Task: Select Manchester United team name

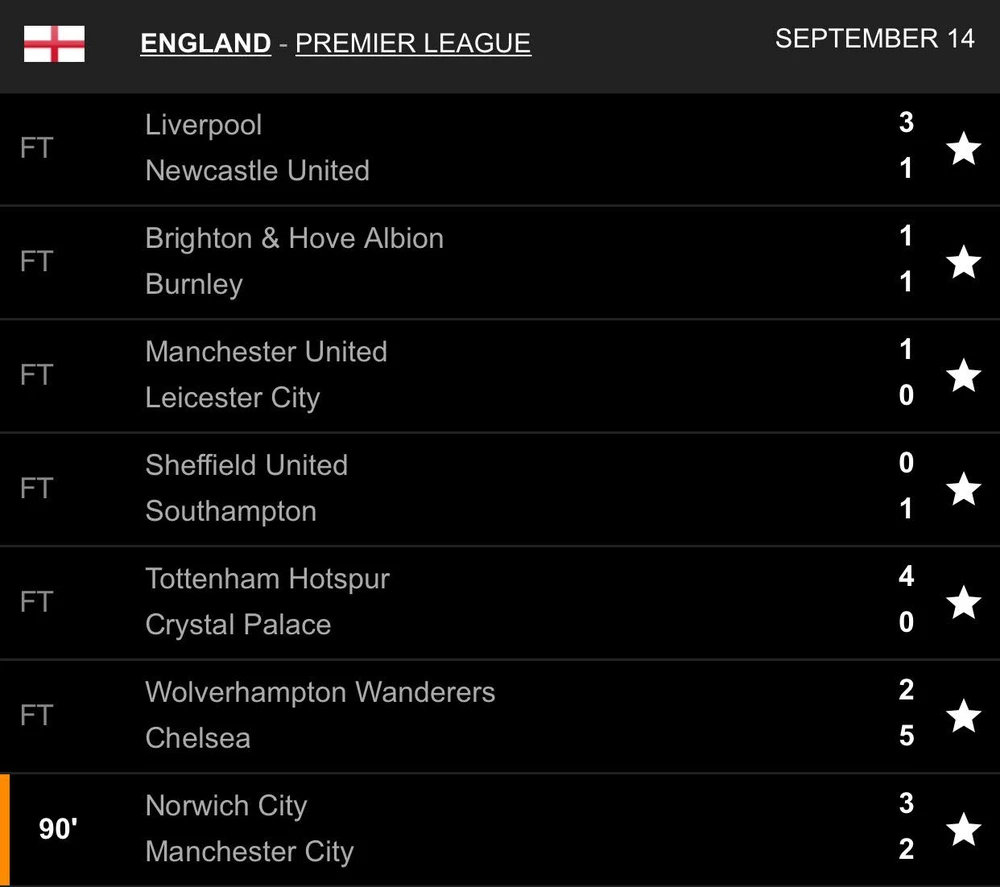Action: [266, 352]
